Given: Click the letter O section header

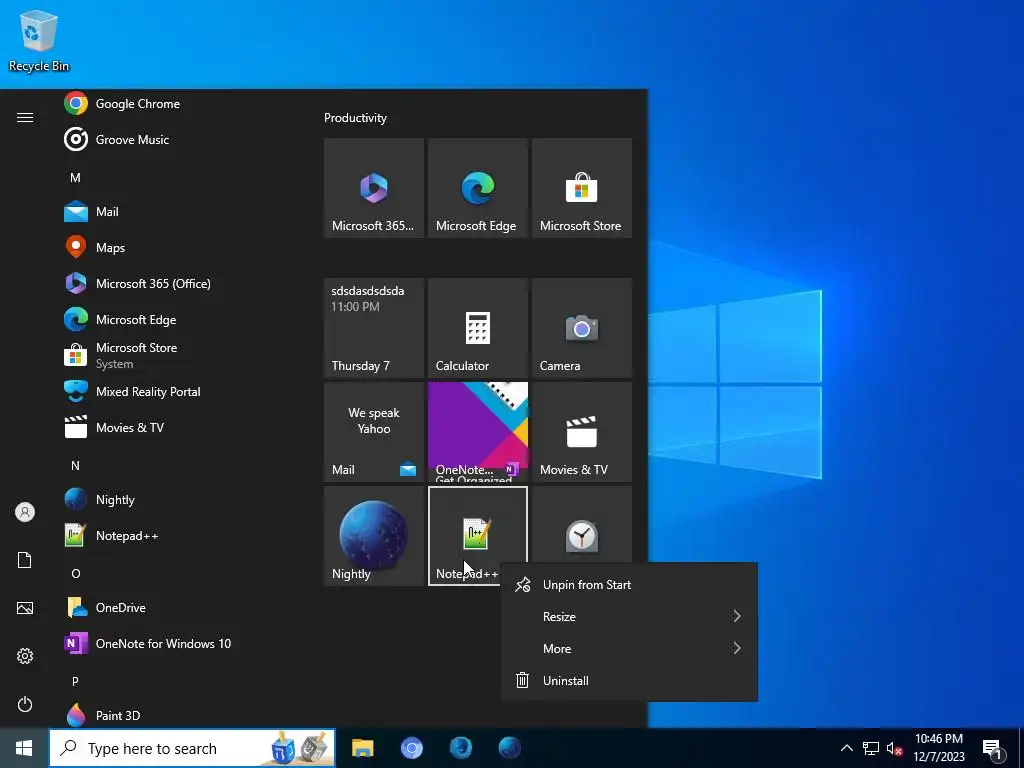Looking at the screenshot, I should point(75,573).
